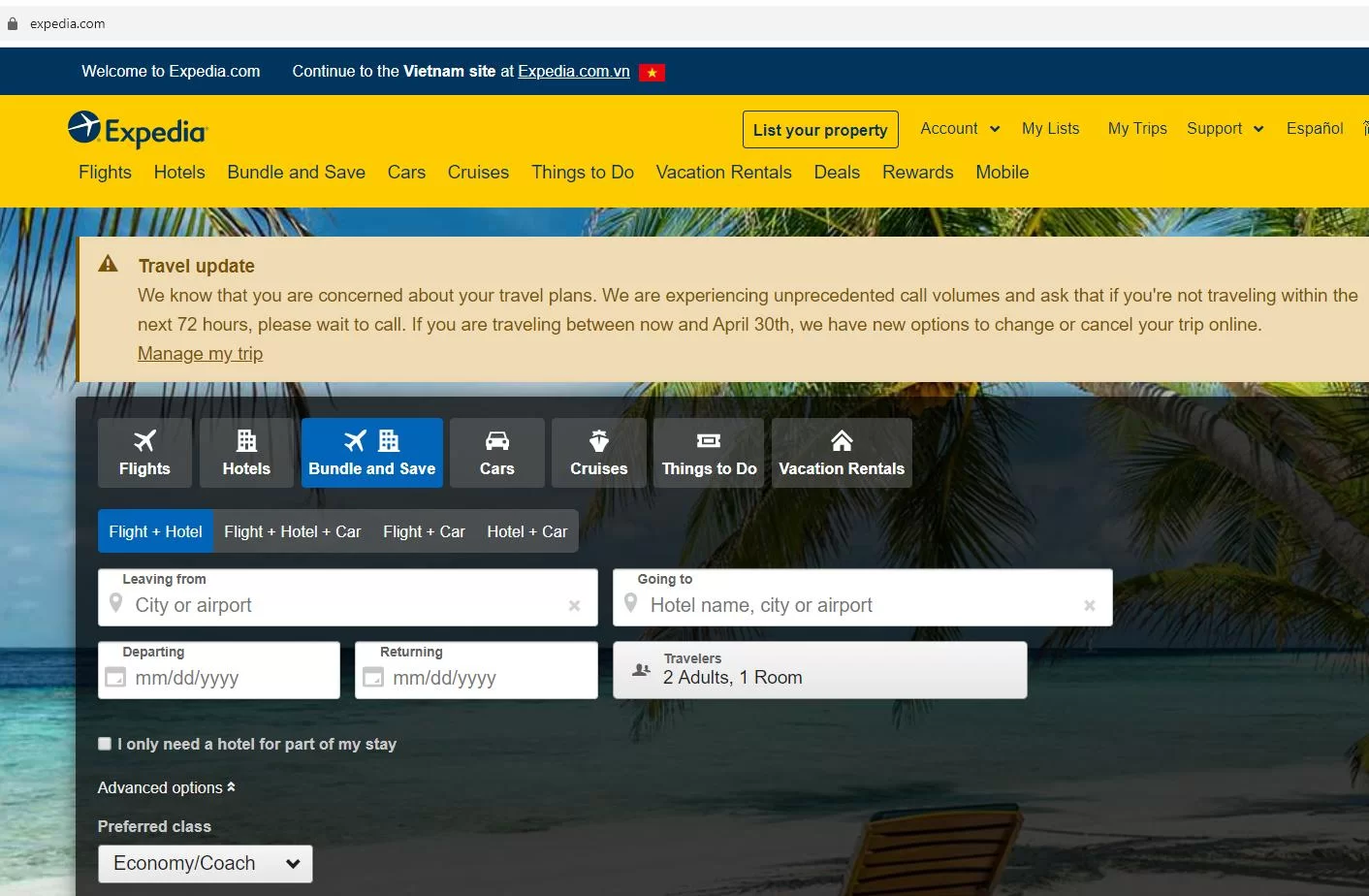This screenshot has width=1369, height=896.
Task: Focus the Going to hotel or city field
Action: tap(863, 597)
